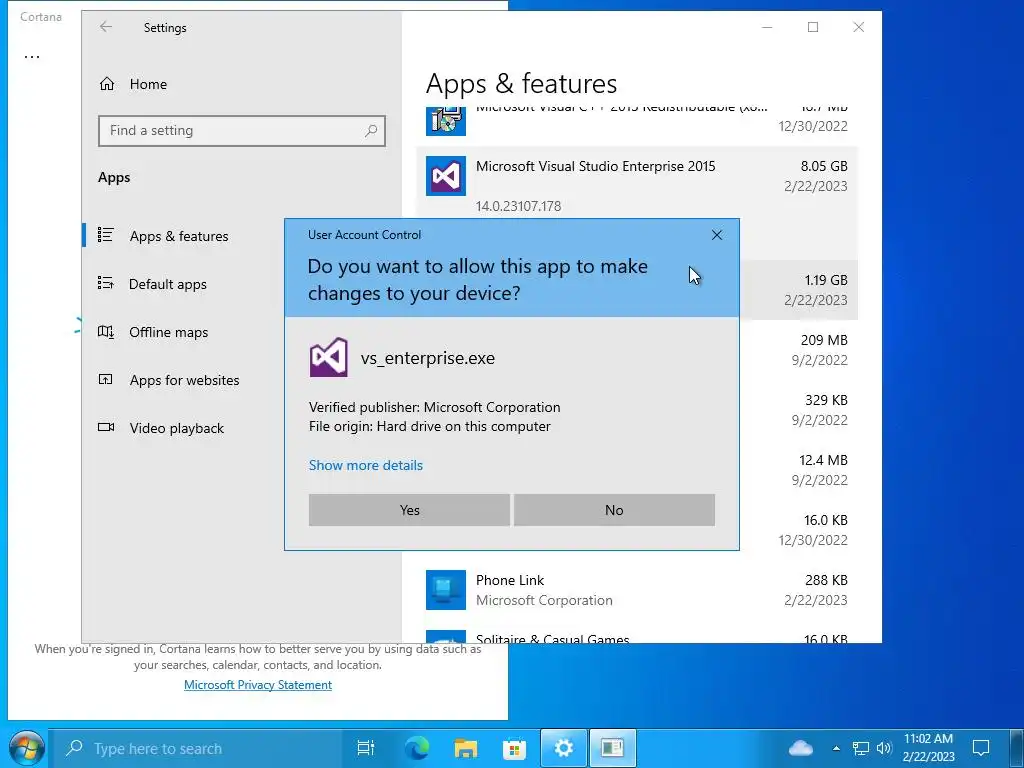
Task: Click the Visual C++ Redistributable installer icon
Action: 445,121
